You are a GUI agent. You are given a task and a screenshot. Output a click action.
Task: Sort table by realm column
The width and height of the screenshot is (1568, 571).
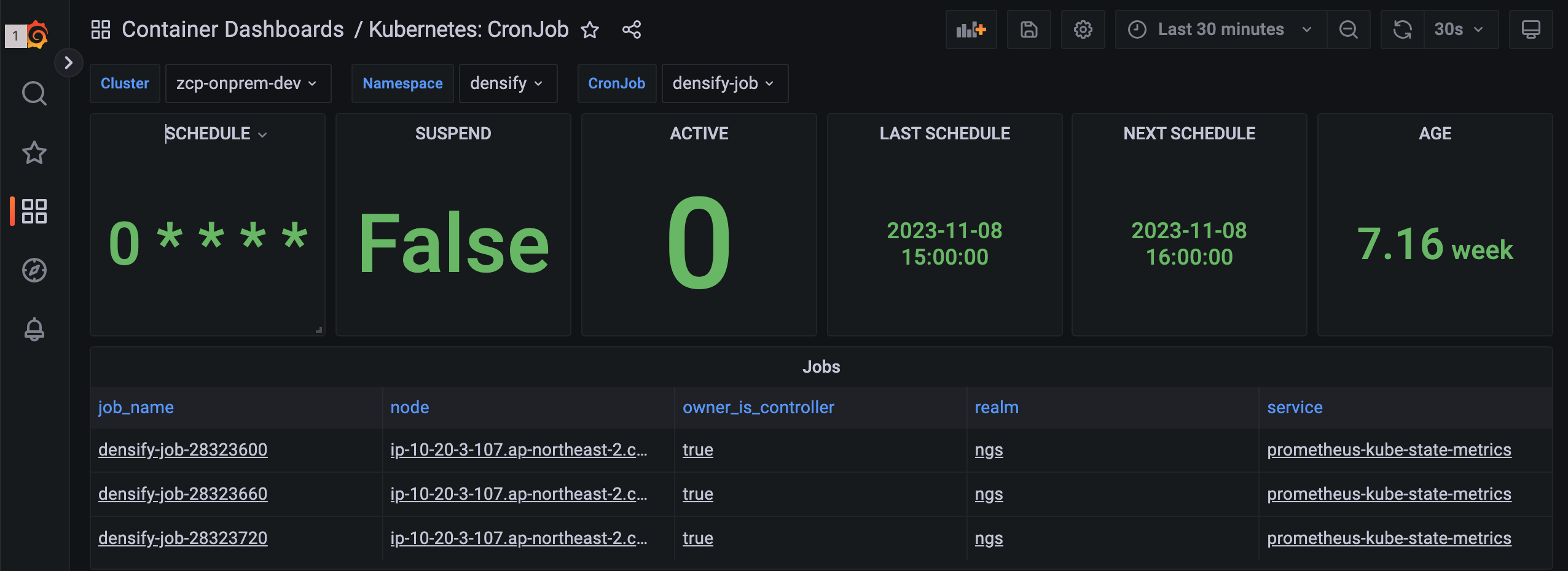click(x=997, y=408)
